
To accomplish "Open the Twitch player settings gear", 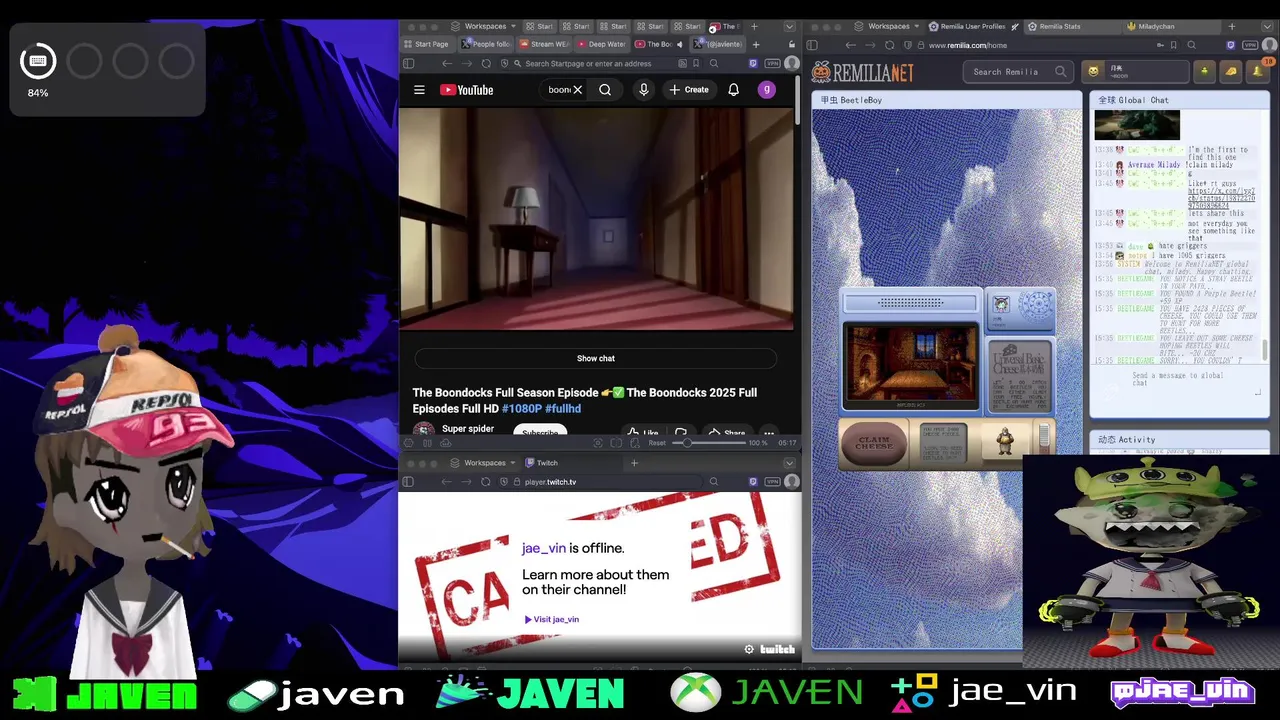I will tap(749, 649).
